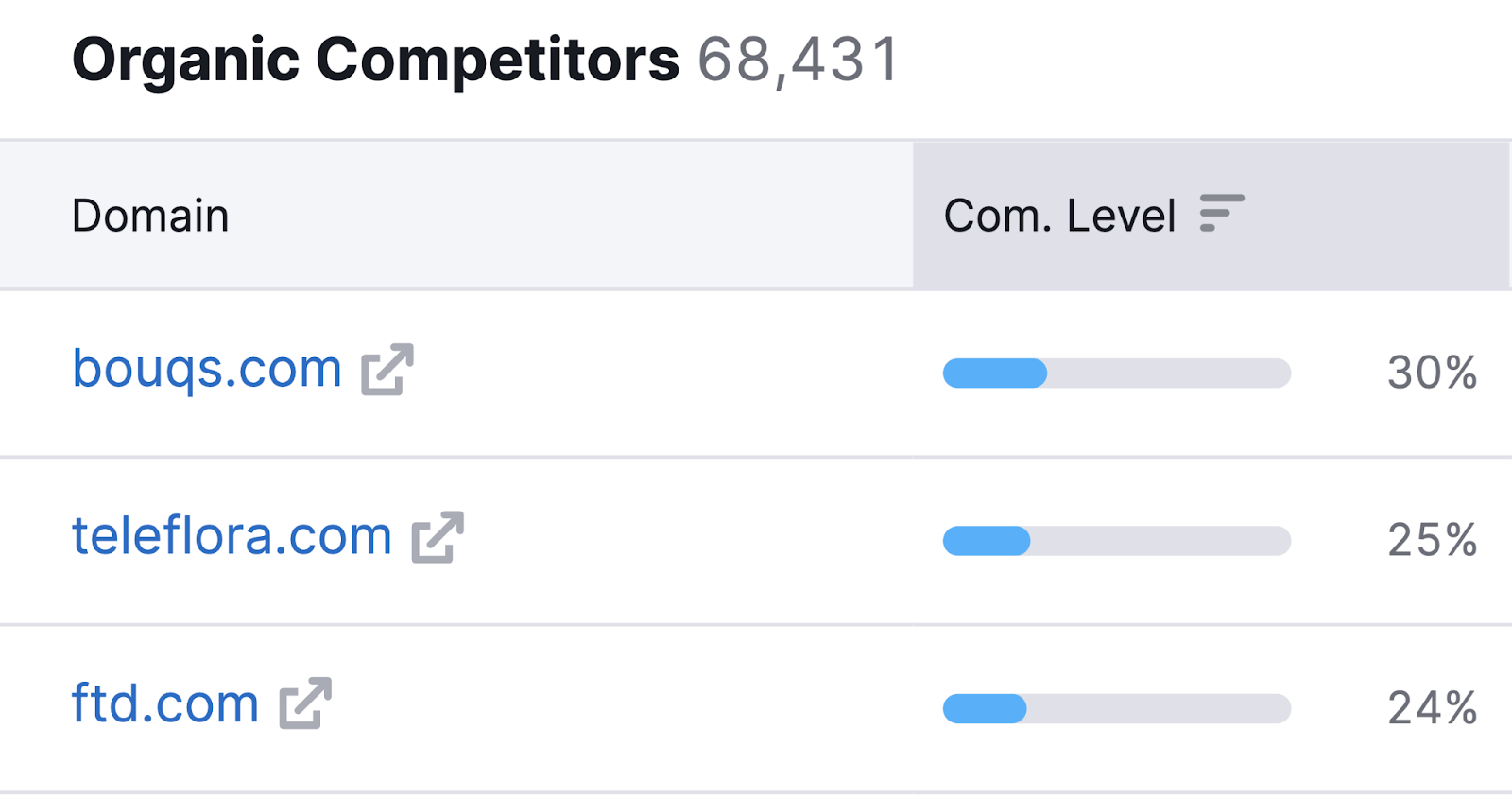Viewport: 1512px width, 799px height.
Task: Click the ftd.com competition level bar
Action: [1117, 708]
